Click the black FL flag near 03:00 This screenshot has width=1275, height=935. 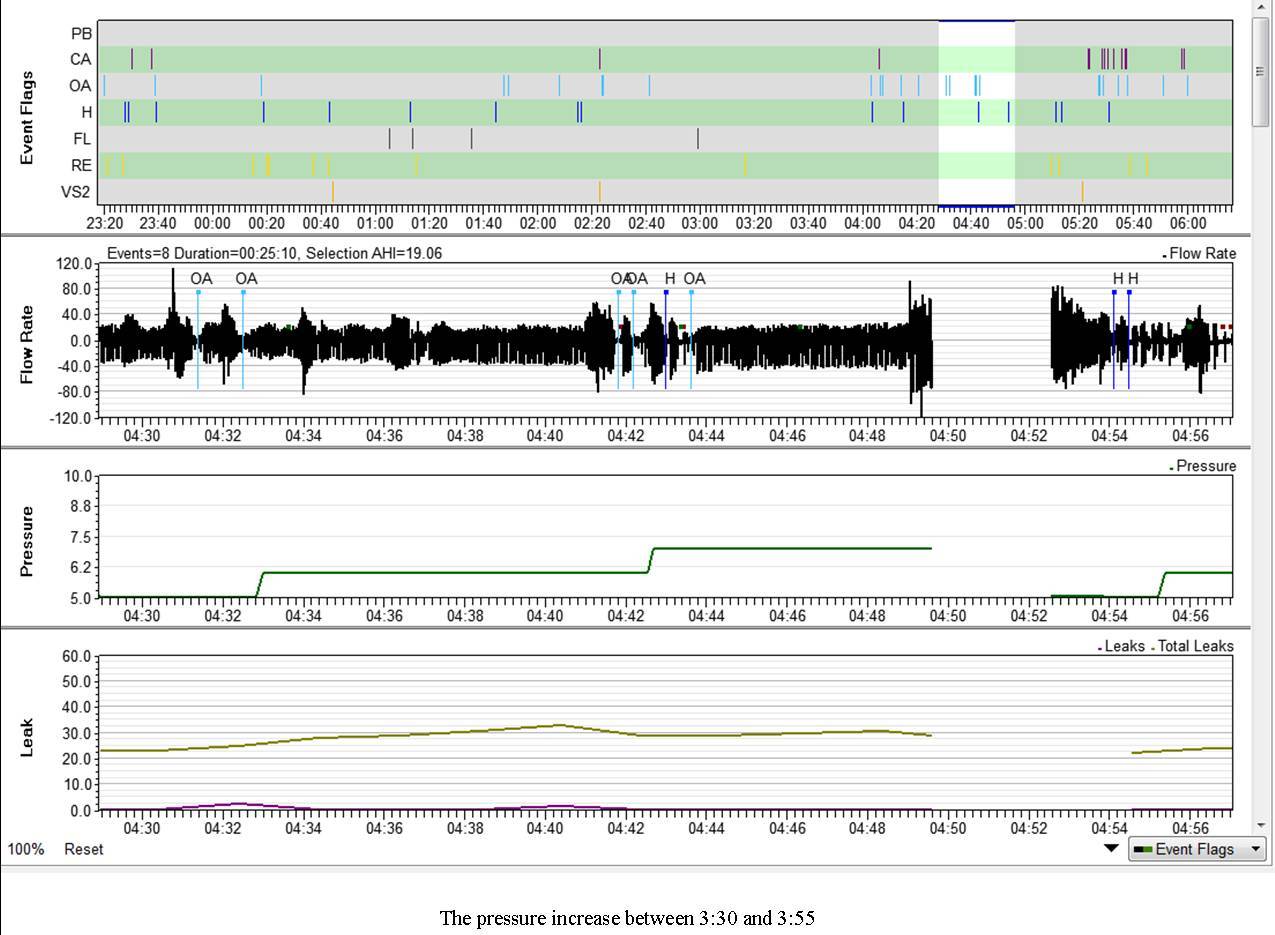coord(698,138)
